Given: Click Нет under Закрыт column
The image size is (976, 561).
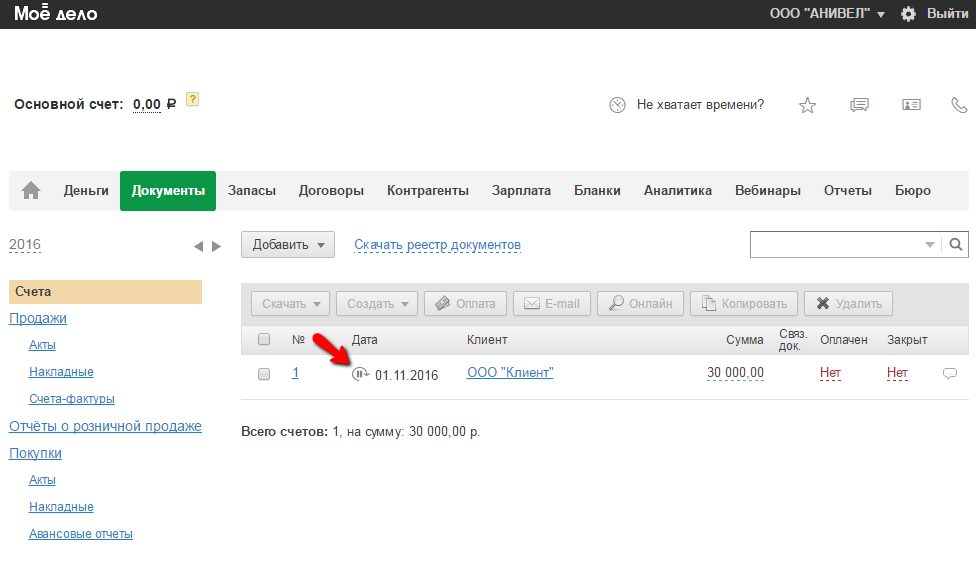Looking at the screenshot, I should 897,372.
